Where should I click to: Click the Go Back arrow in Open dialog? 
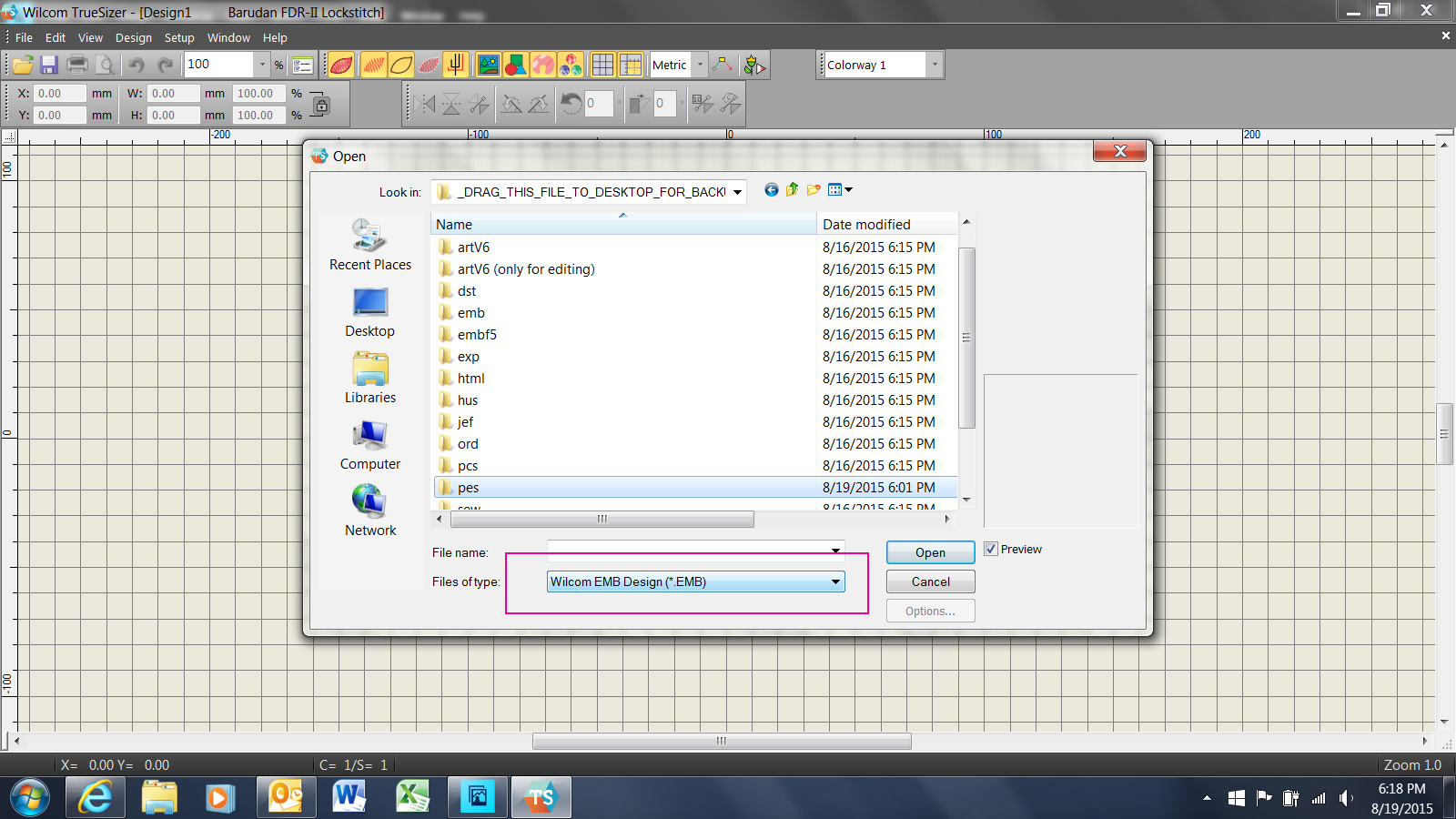coord(772,190)
